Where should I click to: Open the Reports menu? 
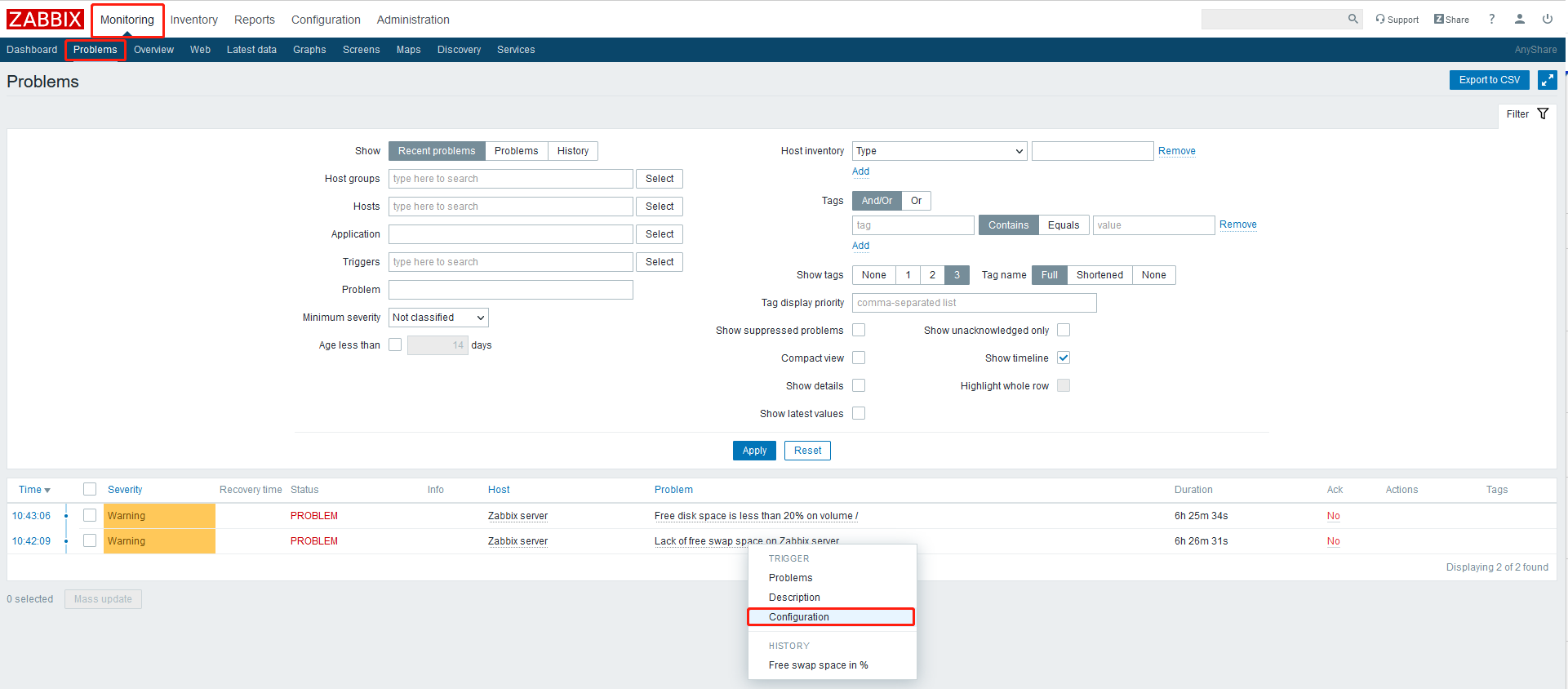point(255,20)
